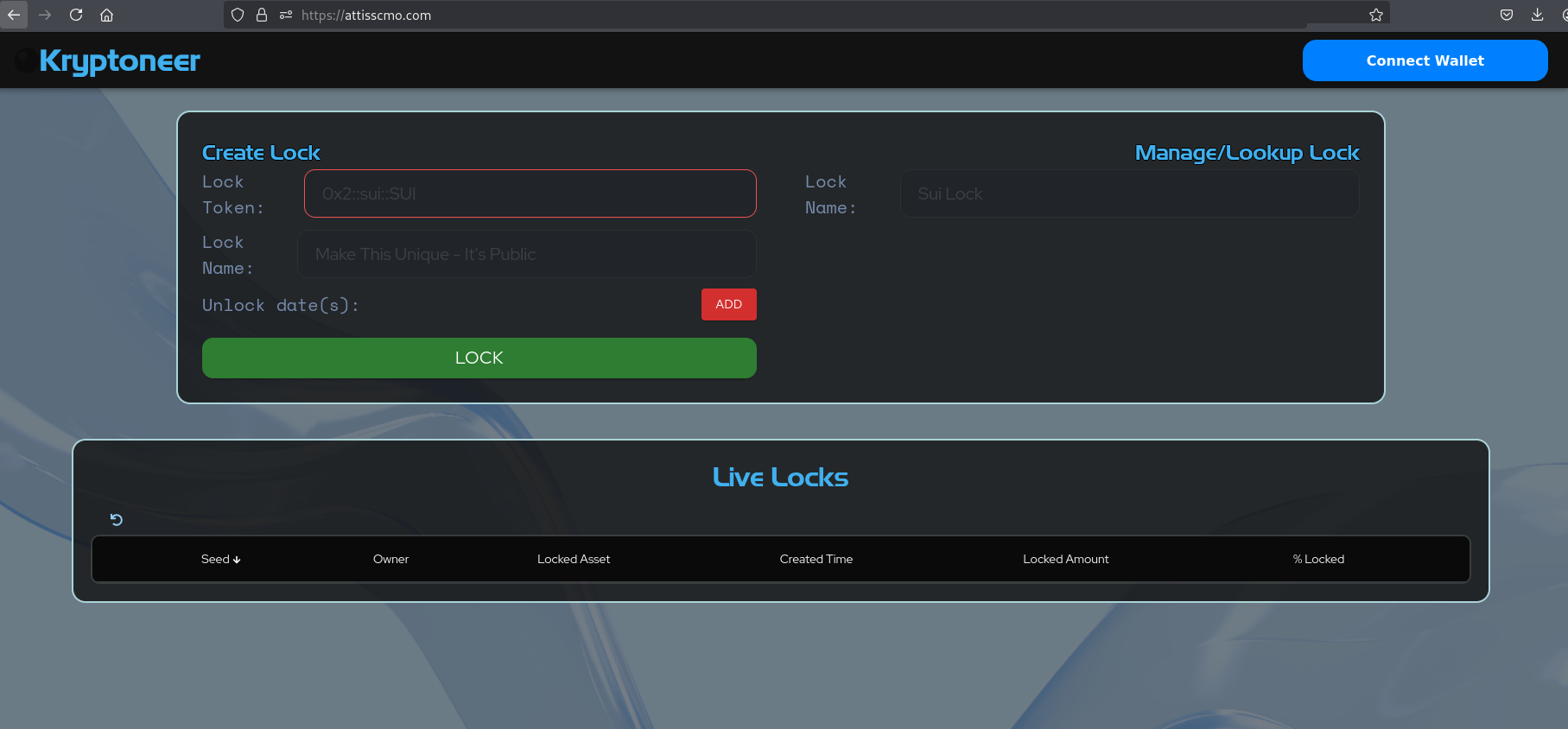Open the browser downloads icon
The height and width of the screenshot is (729, 1568).
coord(1538,15)
